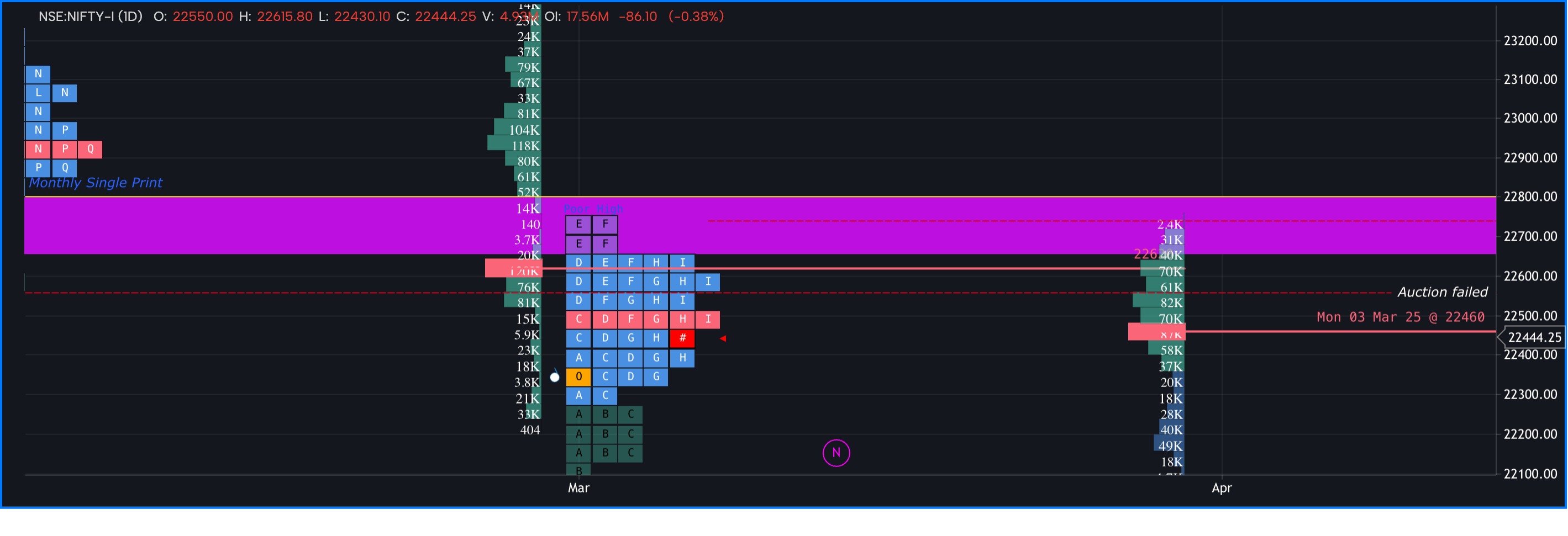This screenshot has width=1568, height=536.
Task: Click the Poor High label
Action: tap(593, 209)
